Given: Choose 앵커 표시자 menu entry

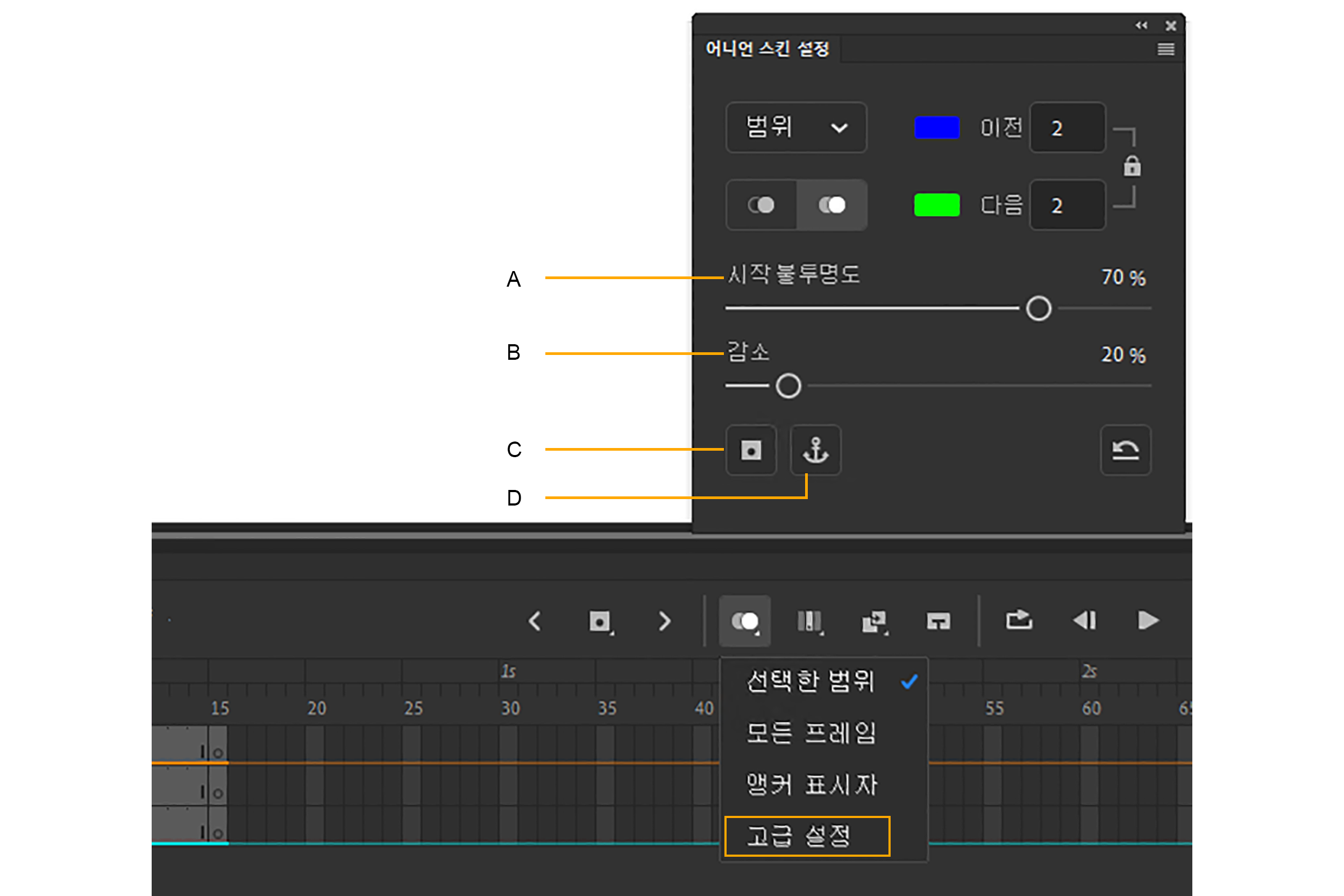Looking at the screenshot, I should coord(812,784).
